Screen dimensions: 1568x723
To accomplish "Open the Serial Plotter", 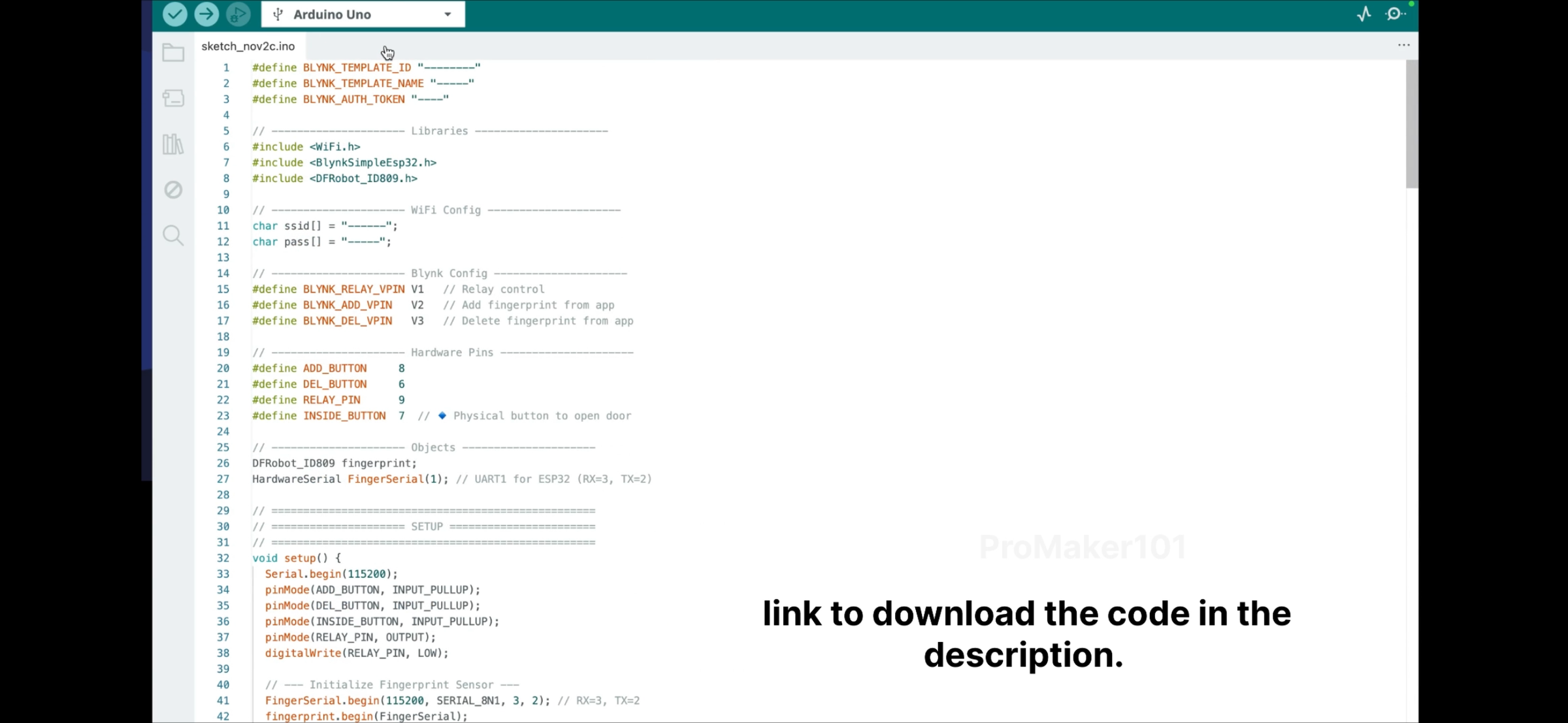I will pos(1364,14).
